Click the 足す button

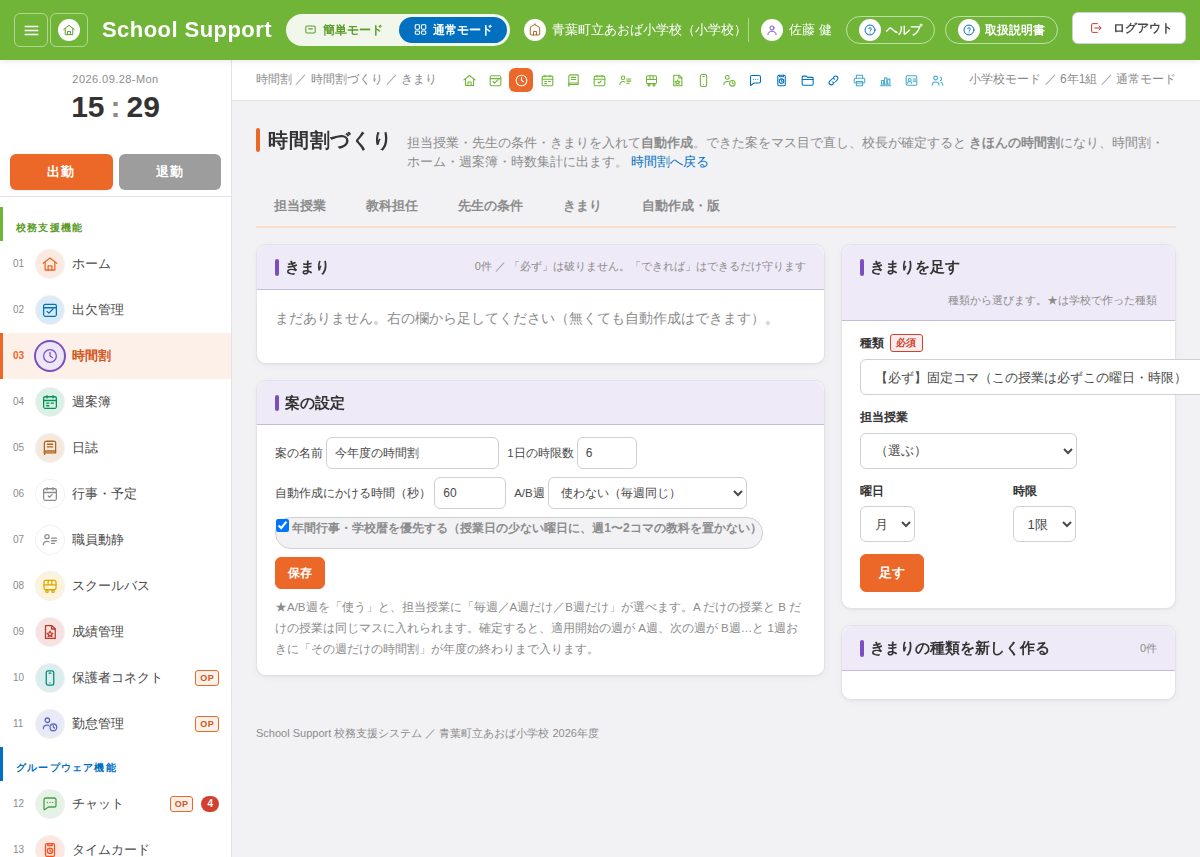pyautogui.click(x=892, y=573)
